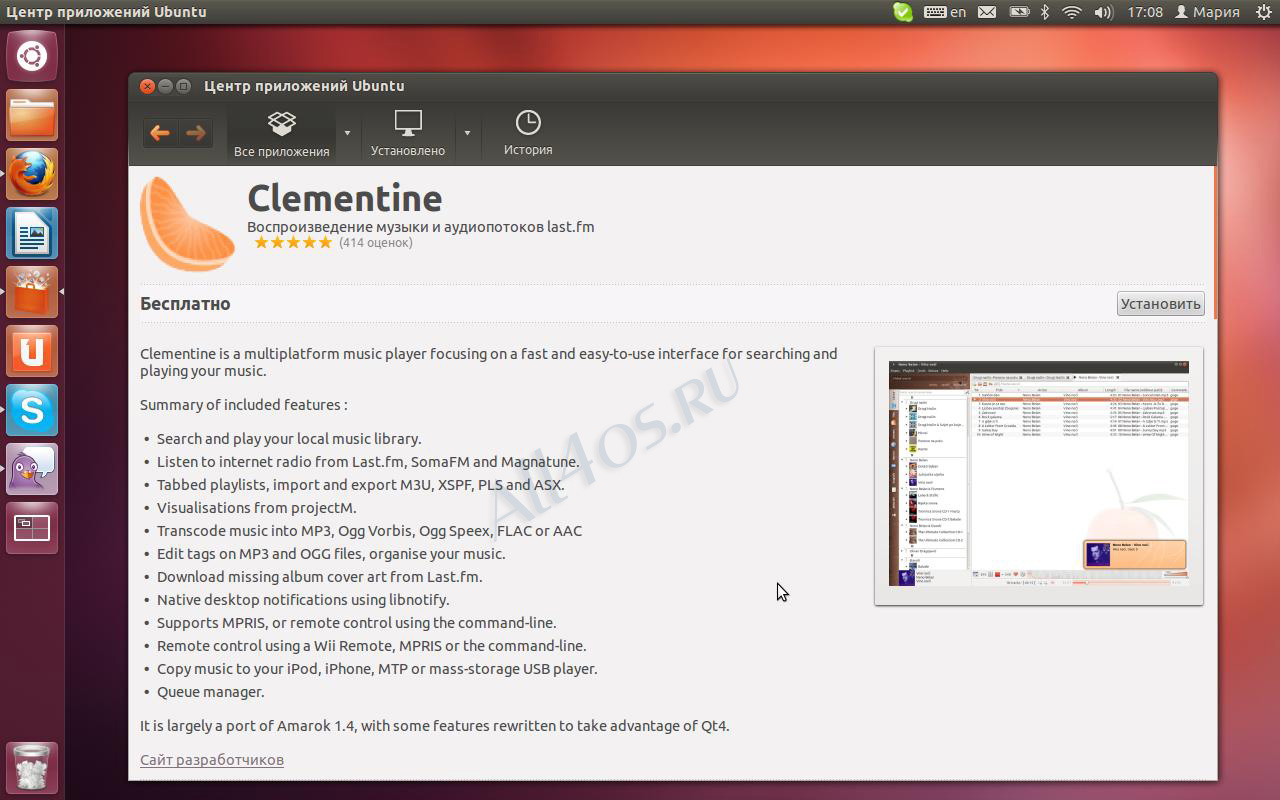The image size is (1280, 800).
Task: Click the line 'Visualisations from projectM.'
Action: pos(257,508)
